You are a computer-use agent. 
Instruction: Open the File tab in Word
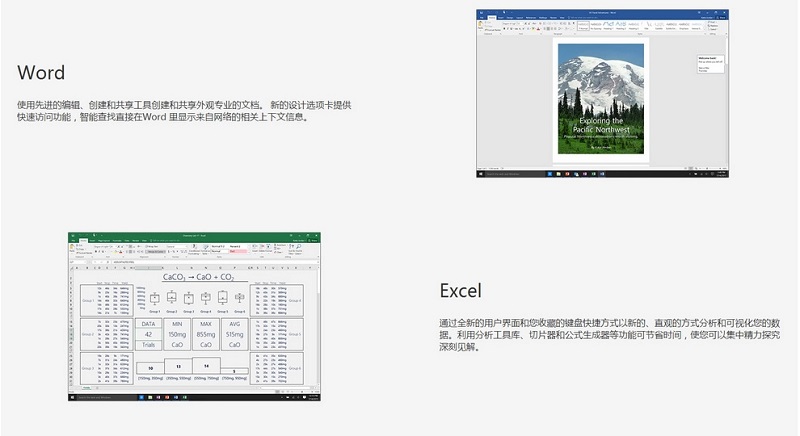point(481,17)
